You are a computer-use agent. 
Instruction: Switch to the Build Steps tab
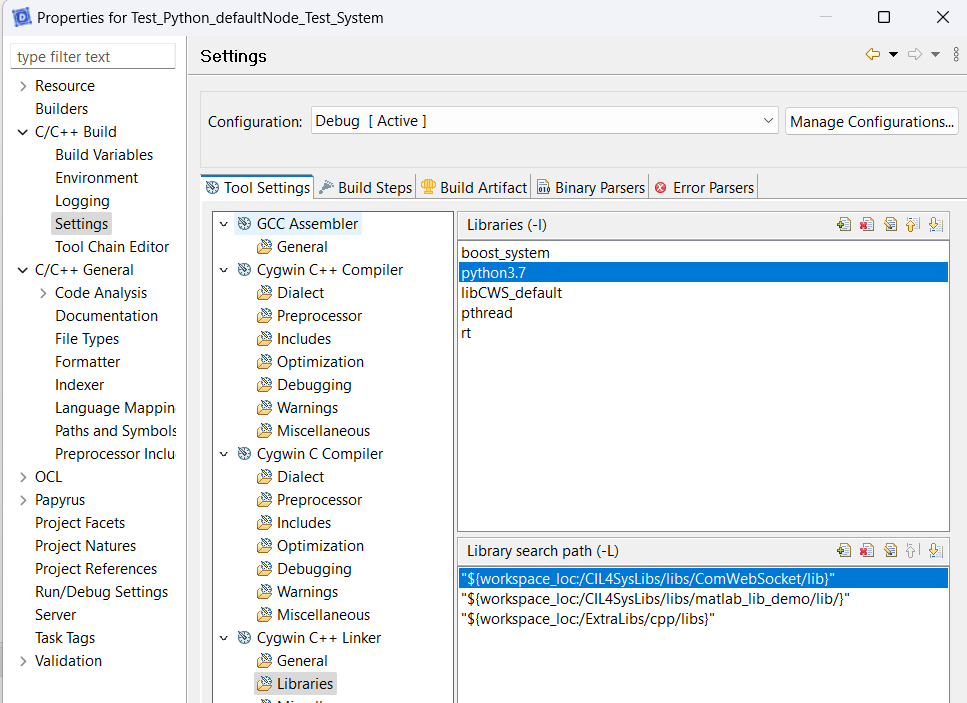366,187
